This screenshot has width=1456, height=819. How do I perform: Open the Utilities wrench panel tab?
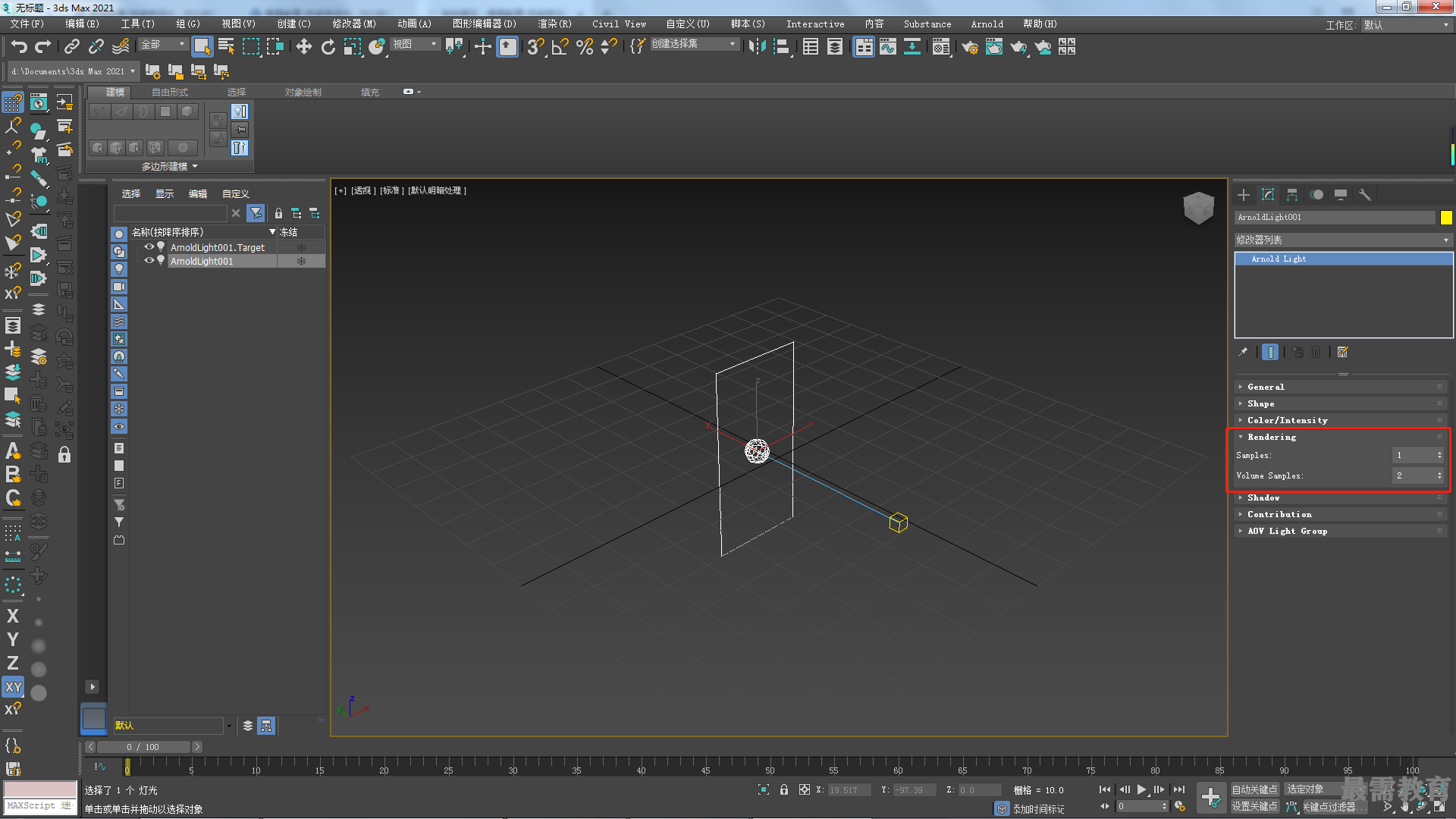pos(1365,195)
